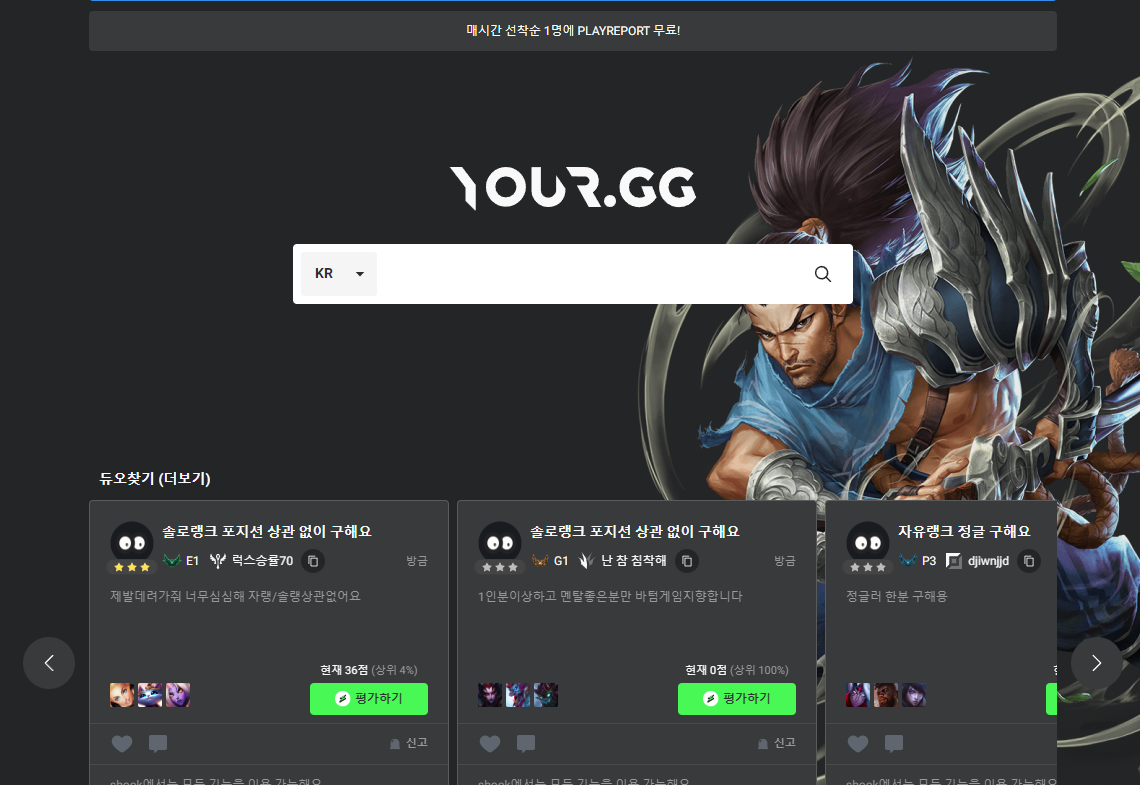Image resolution: width=1140 pixels, height=785 pixels.
Task: Click the YOUR.GG logo
Action: pos(573,188)
